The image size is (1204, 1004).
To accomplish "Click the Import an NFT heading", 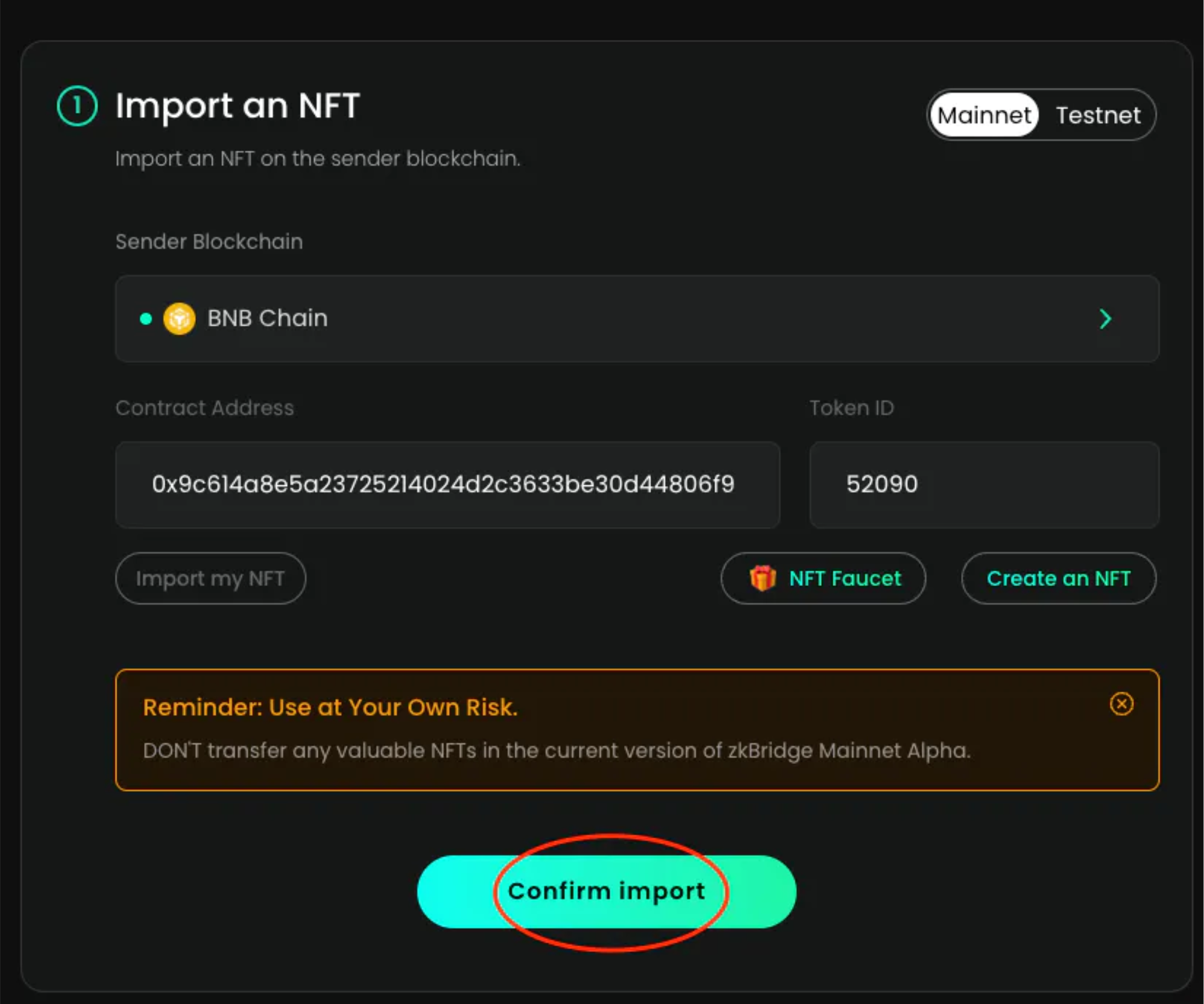I will click(238, 106).
